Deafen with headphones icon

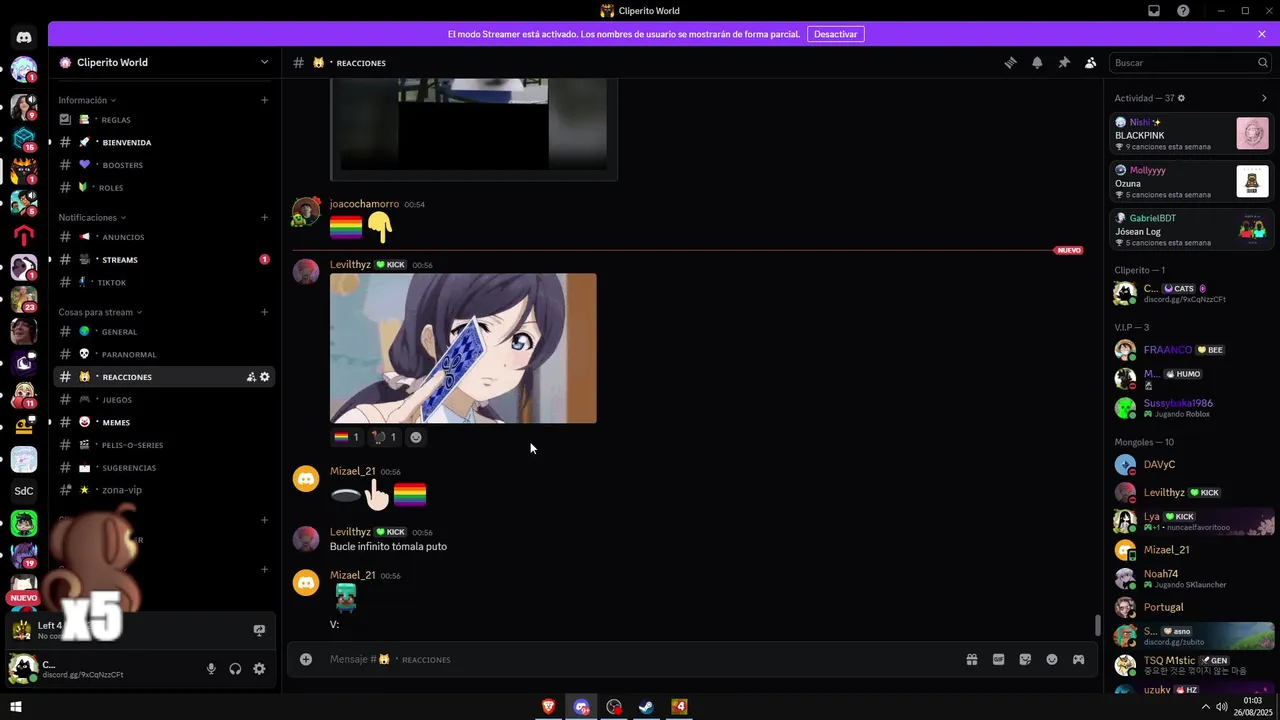(x=235, y=669)
